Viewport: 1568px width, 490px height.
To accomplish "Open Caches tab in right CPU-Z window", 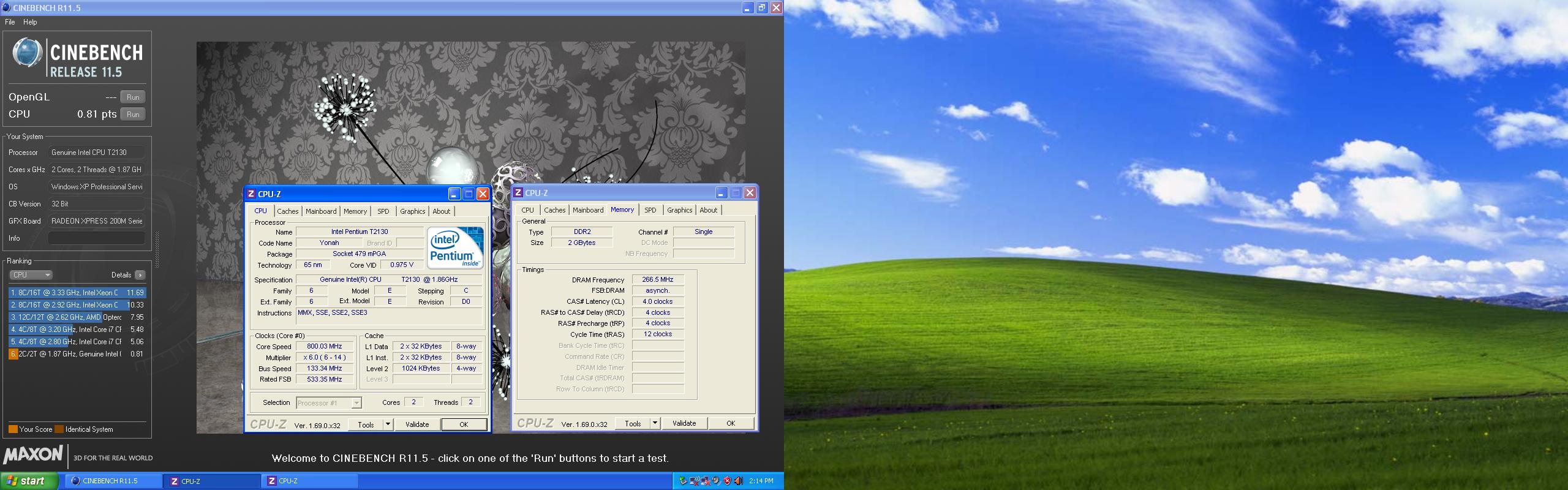I will pyautogui.click(x=555, y=210).
